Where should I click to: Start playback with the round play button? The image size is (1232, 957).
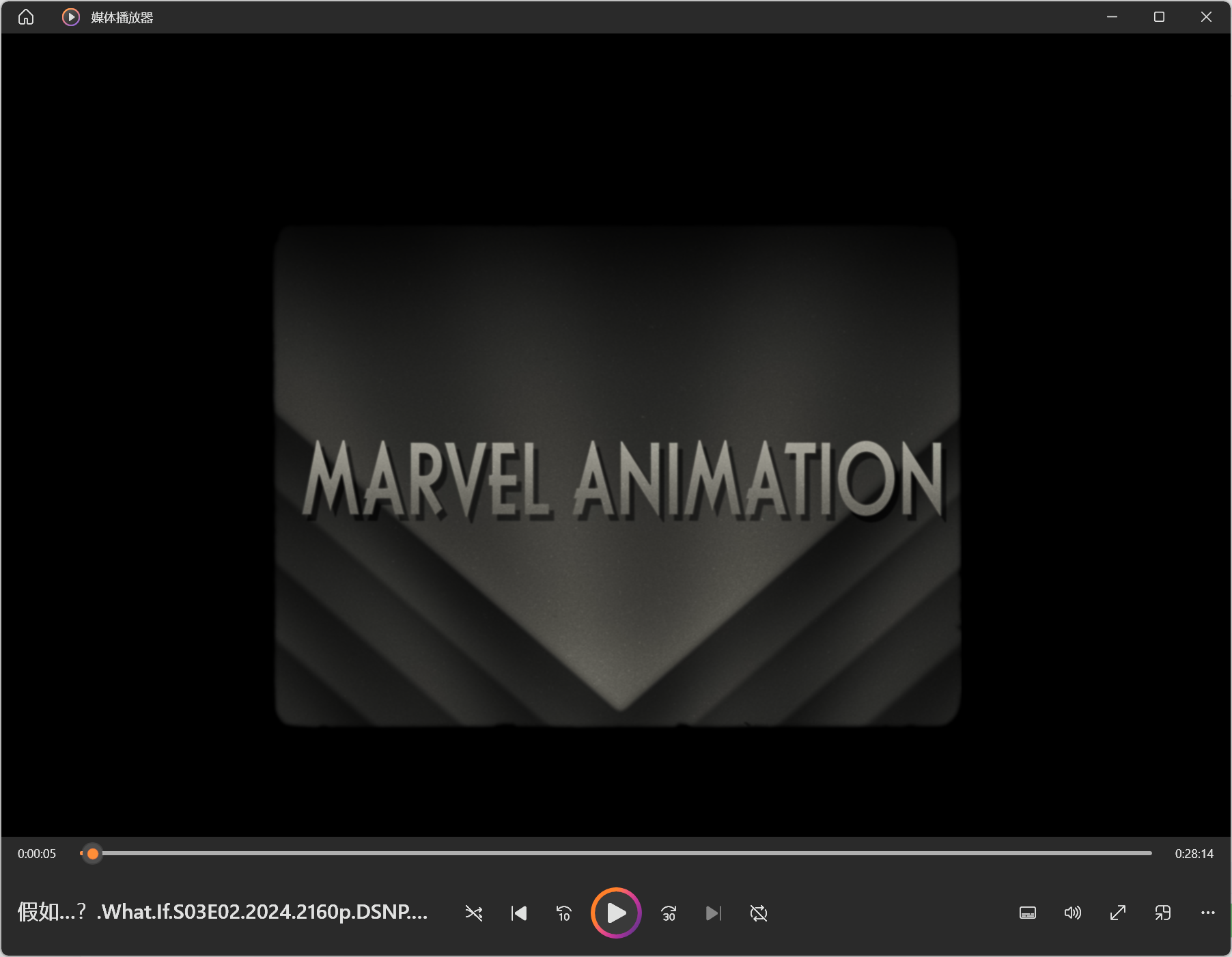coord(616,913)
